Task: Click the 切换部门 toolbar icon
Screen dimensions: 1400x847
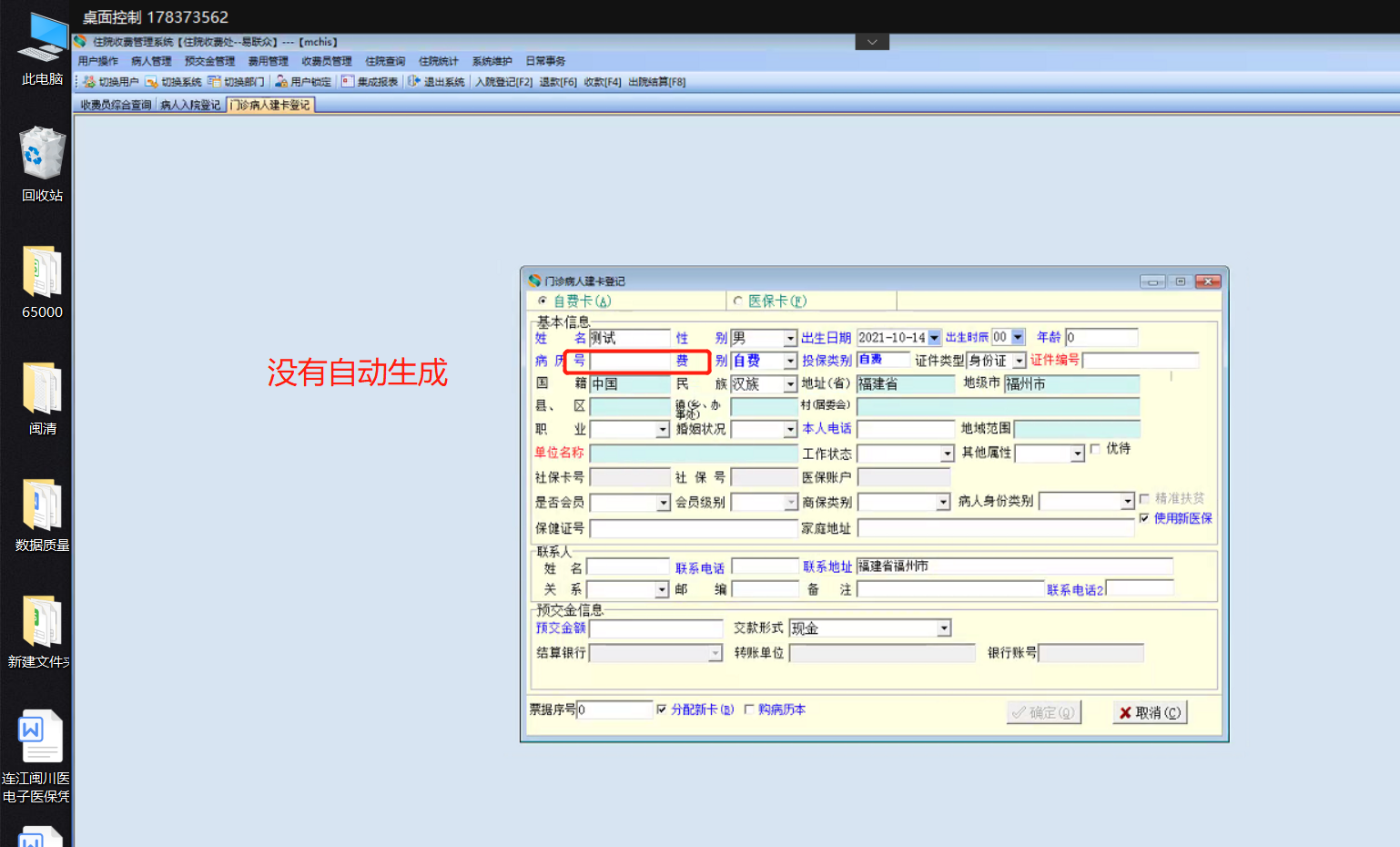Action: (x=215, y=82)
